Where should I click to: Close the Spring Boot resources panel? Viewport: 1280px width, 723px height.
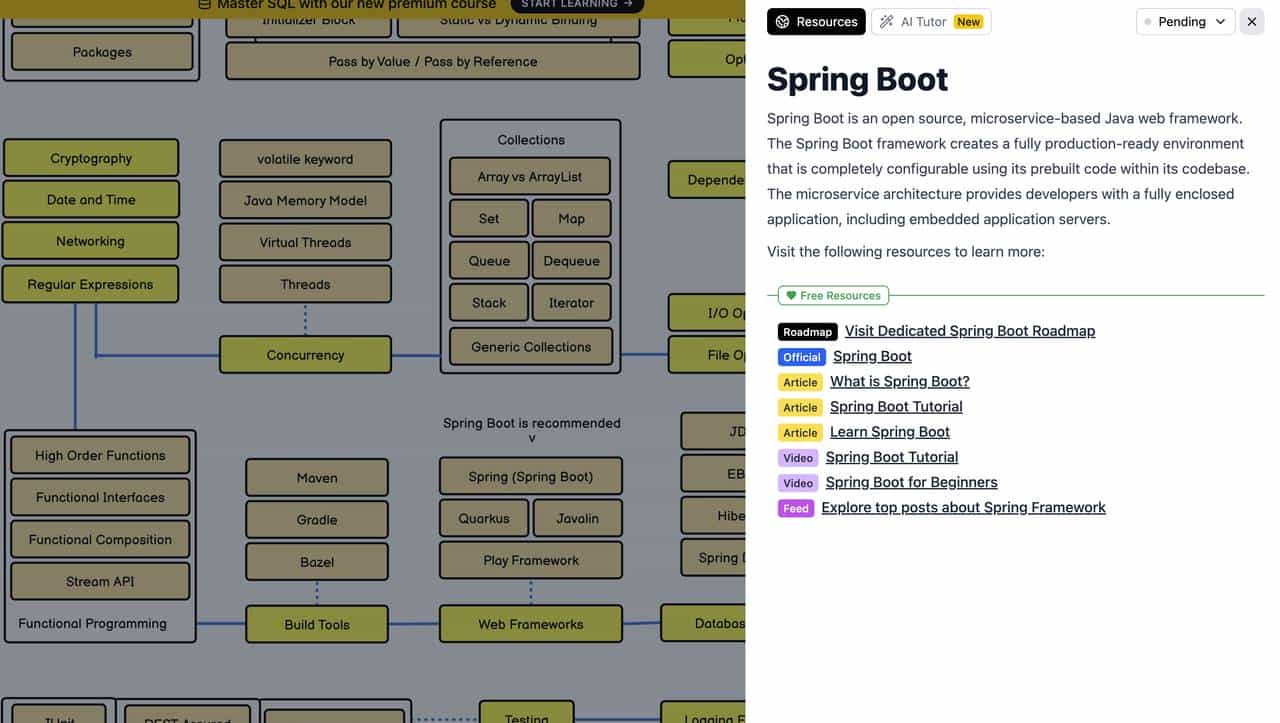click(x=1251, y=22)
